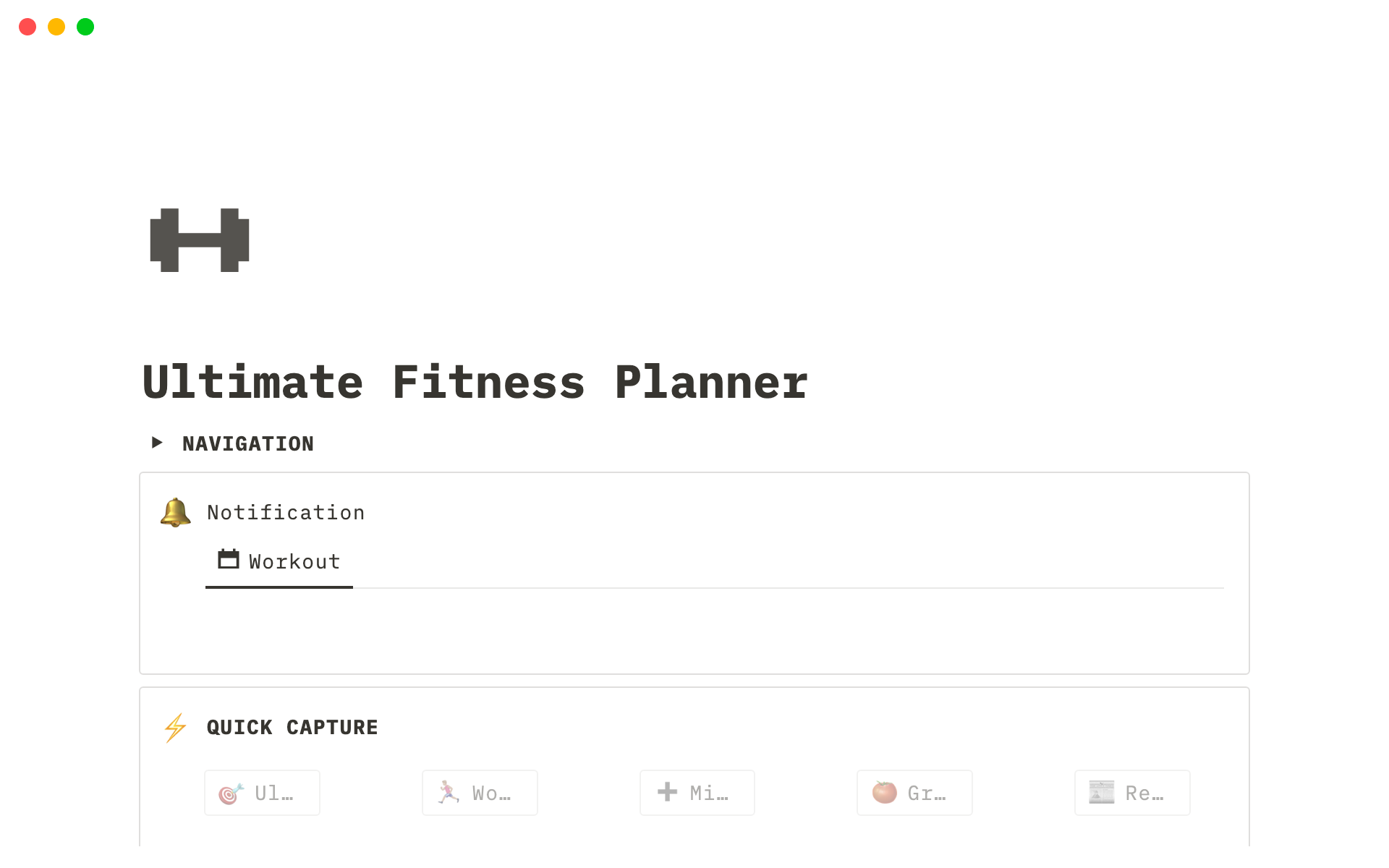The image size is (1389, 868).
Task: Click the tomato icon quick capture shortcut
Action: [x=883, y=792]
